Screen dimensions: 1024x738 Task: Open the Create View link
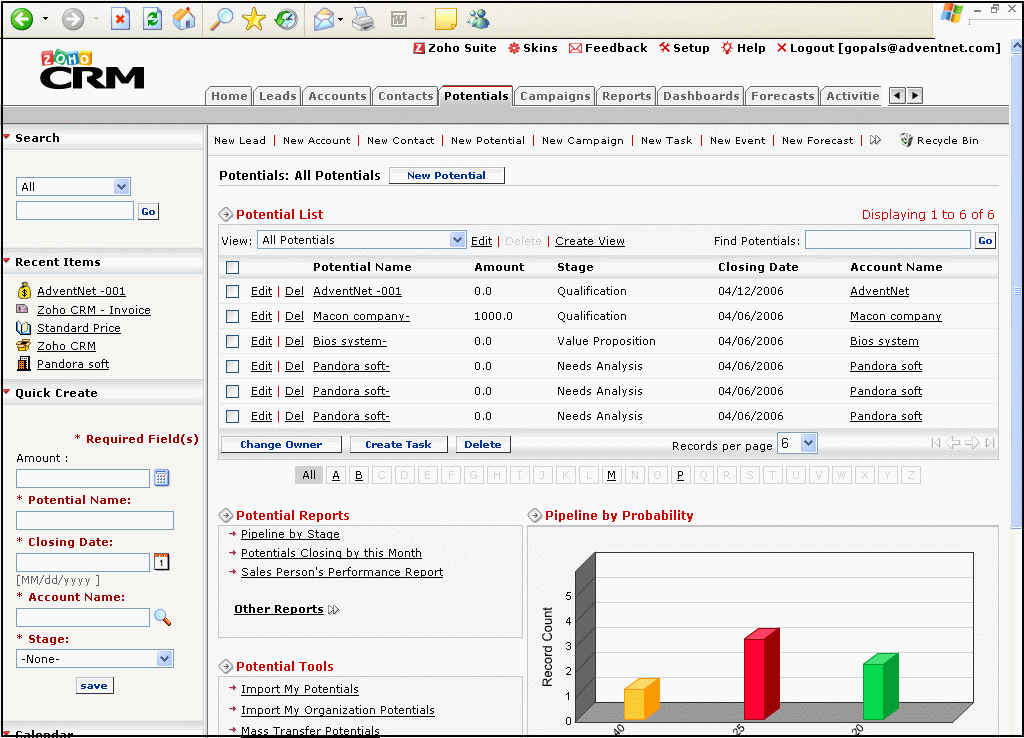tap(590, 241)
